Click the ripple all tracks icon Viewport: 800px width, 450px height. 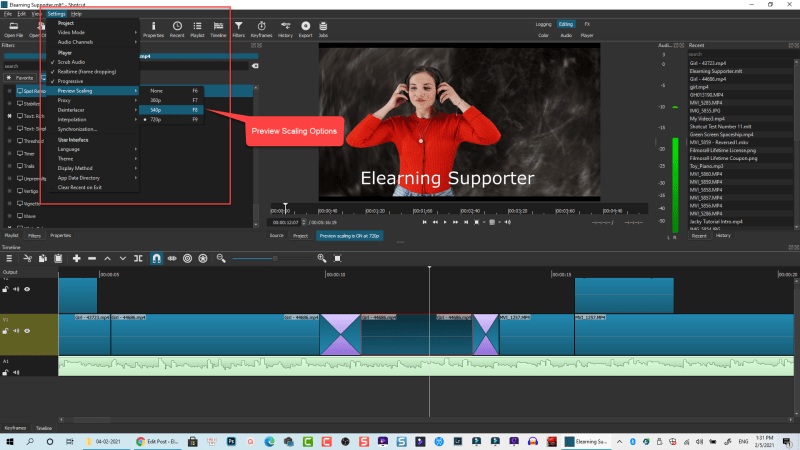coord(203,258)
